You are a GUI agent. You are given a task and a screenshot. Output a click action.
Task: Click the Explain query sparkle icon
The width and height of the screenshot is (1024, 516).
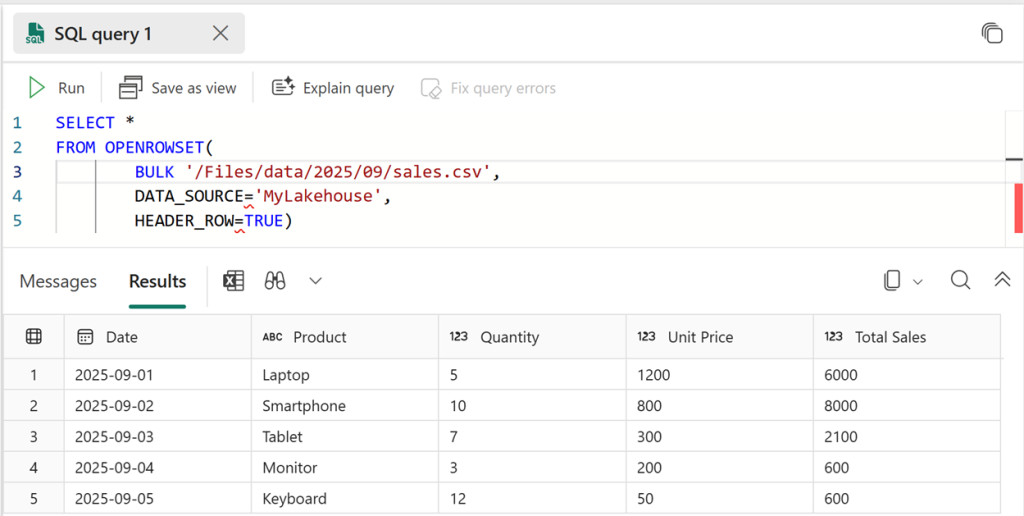tap(284, 88)
